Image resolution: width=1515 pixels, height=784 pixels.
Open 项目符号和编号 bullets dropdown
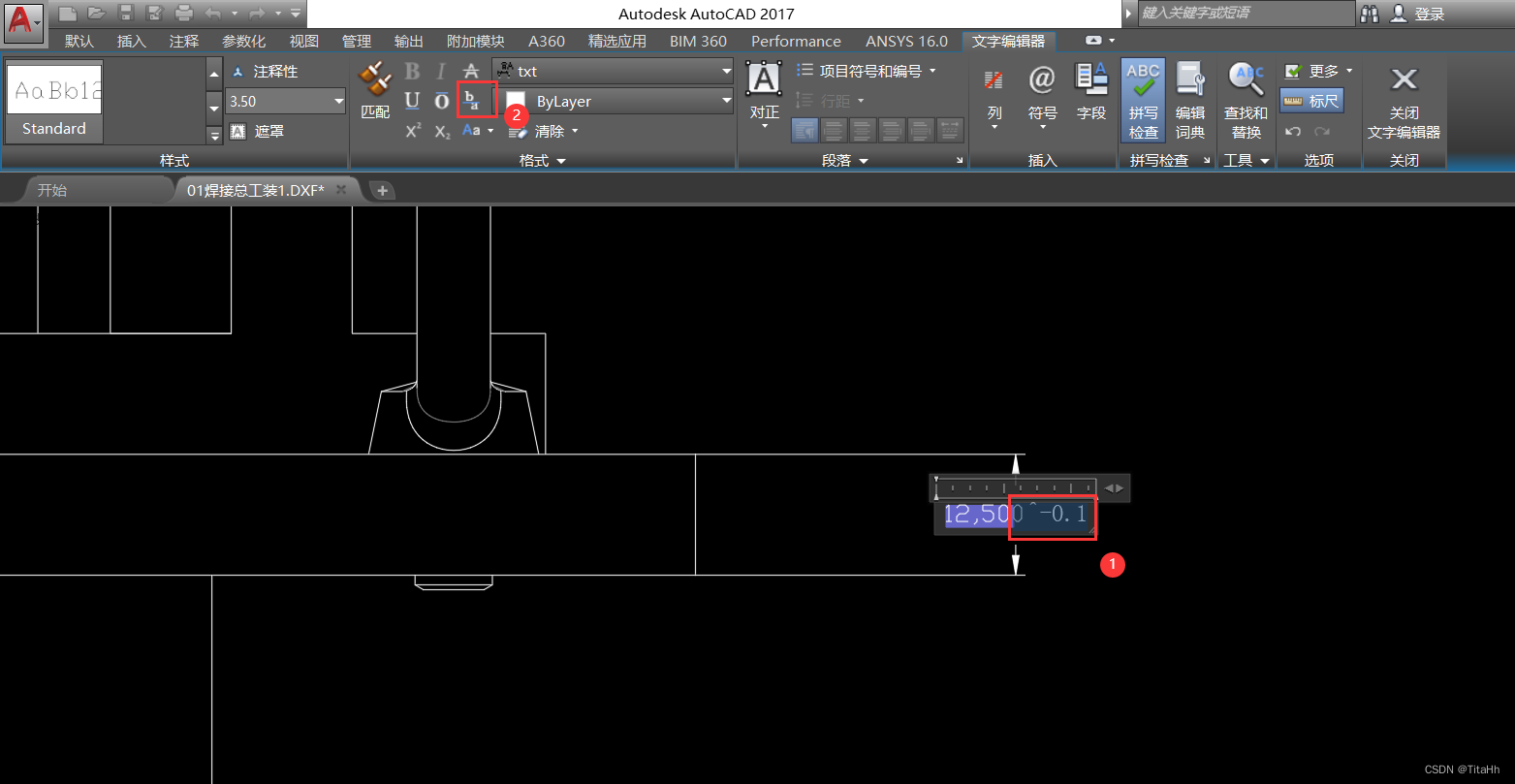click(867, 71)
